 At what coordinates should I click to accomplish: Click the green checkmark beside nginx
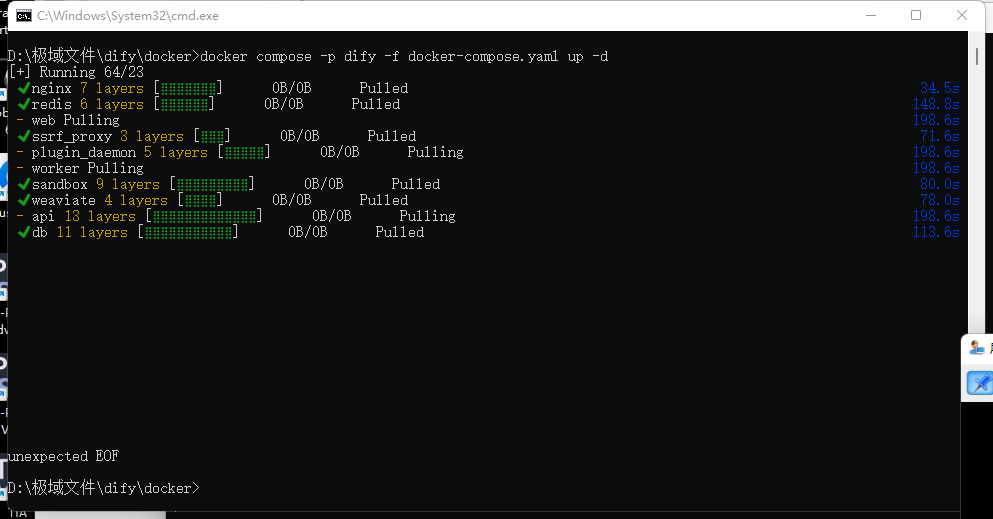tap(24, 88)
